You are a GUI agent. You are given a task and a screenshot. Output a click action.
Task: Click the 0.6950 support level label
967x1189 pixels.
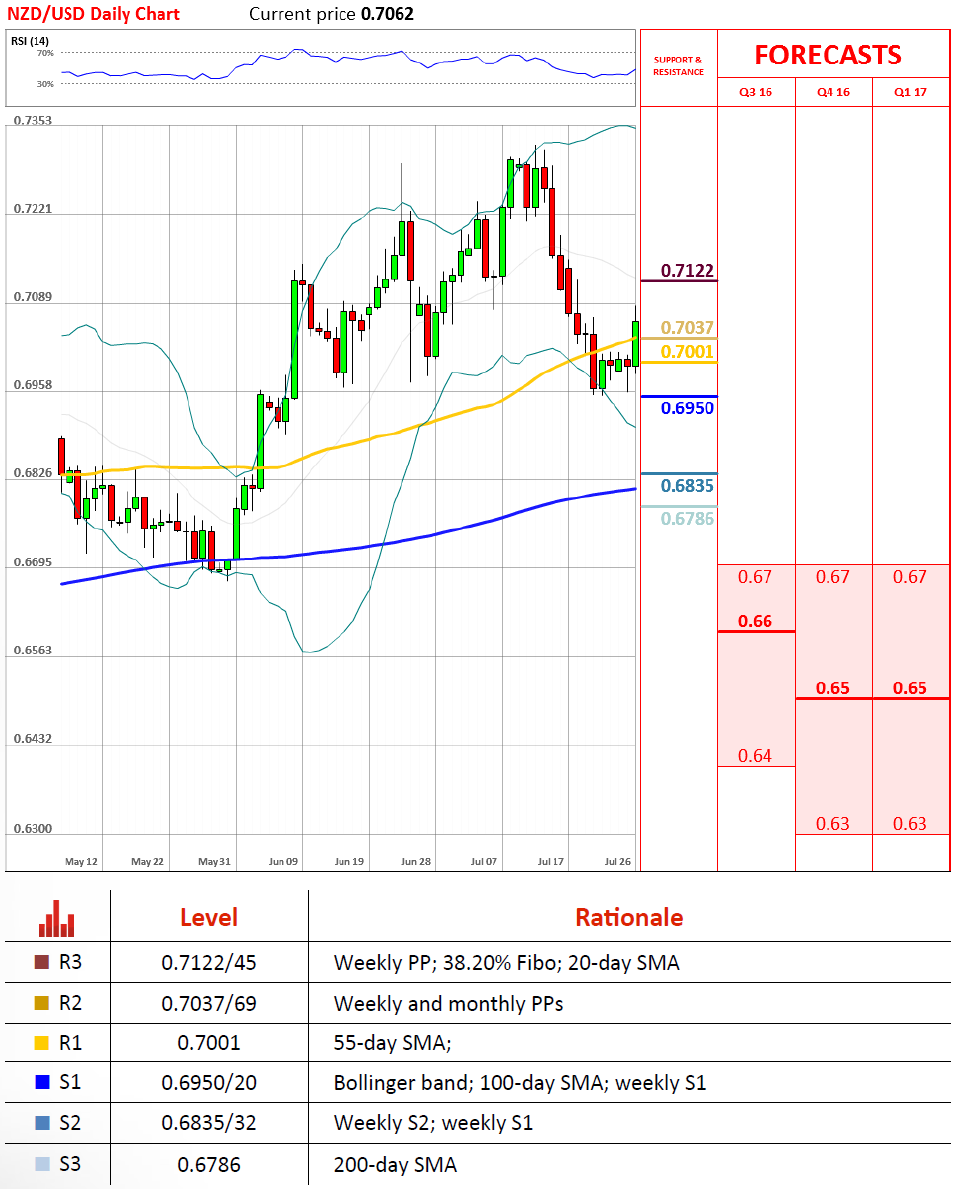coord(686,408)
